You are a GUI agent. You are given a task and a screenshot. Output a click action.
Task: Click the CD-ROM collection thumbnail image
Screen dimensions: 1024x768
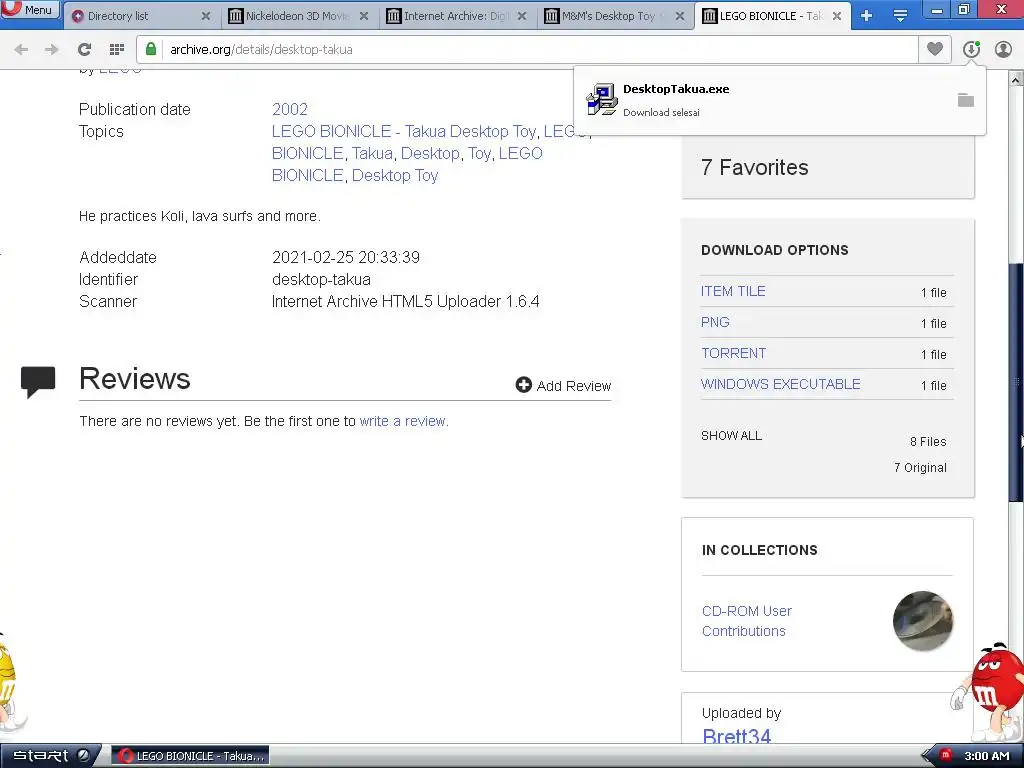922,621
